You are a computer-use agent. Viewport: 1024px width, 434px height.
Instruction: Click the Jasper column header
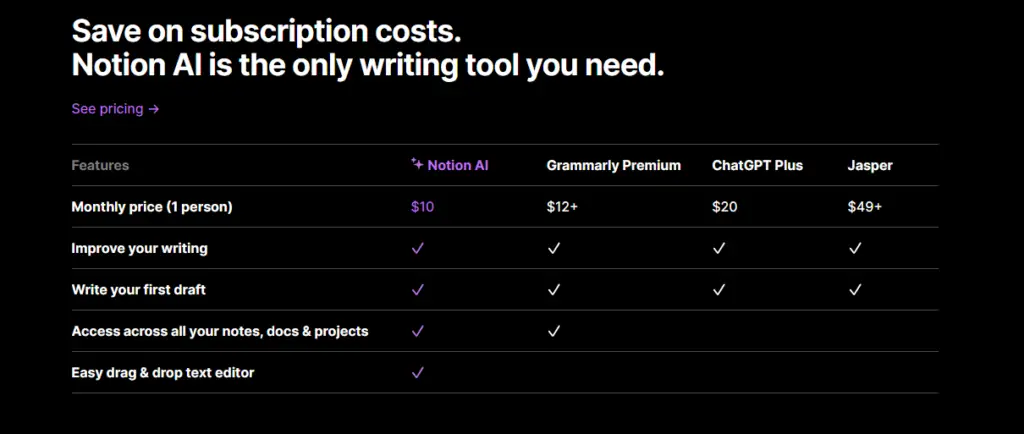click(869, 166)
